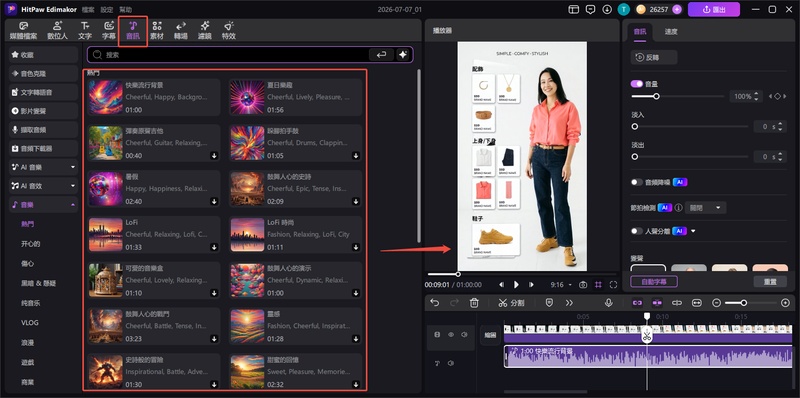The height and width of the screenshot is (398, 800).
Task: Open 音色克隆 voice clone
Action: pyautogui.click(x=43, y=73)
